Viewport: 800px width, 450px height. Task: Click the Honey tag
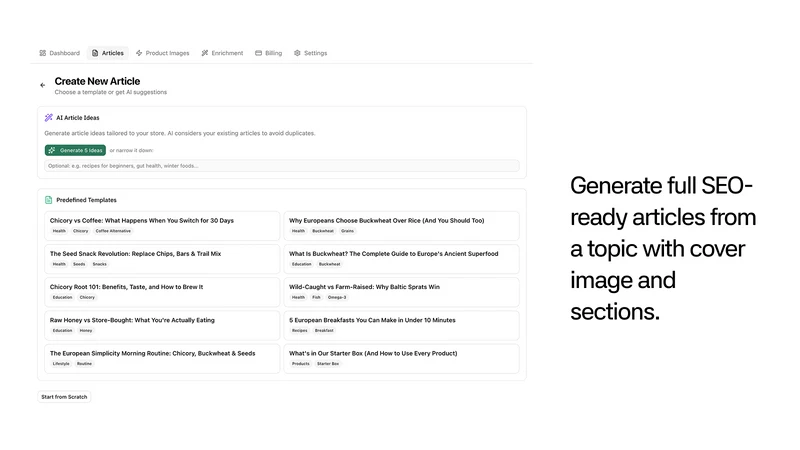[86, 331]
